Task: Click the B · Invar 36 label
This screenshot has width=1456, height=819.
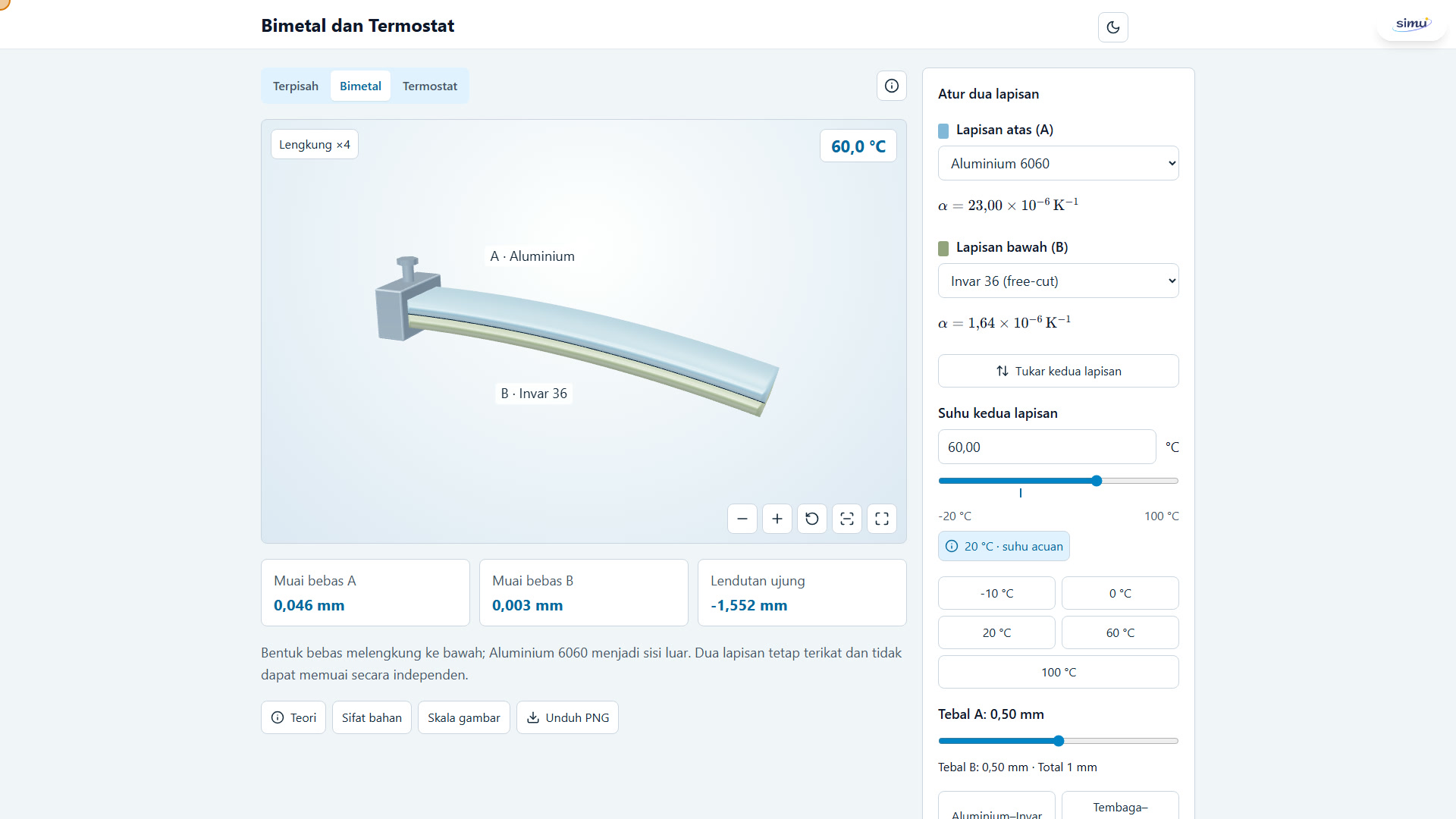Action: tap(534, 394)
